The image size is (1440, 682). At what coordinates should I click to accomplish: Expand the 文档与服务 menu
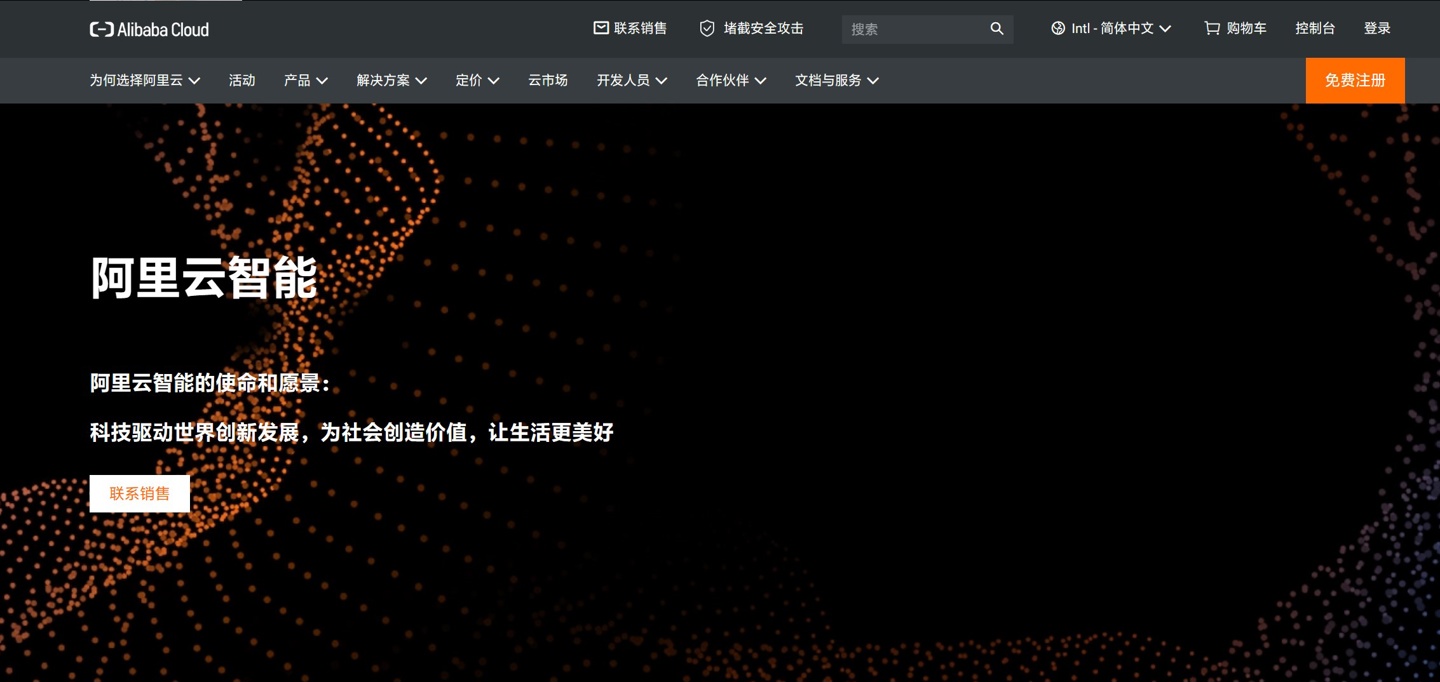pyautogui.click(x=837, y=80)
